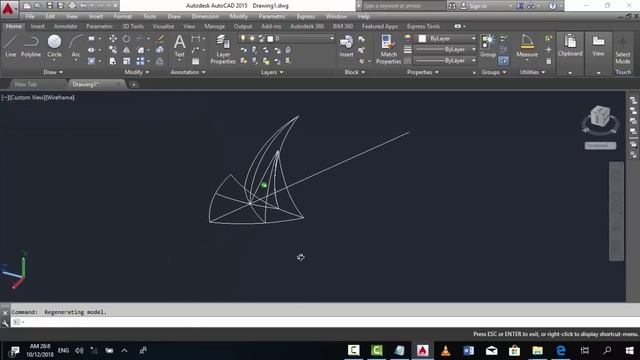
Task: Click the [Wireframe] visual style control
Action: tap(60, 98)
